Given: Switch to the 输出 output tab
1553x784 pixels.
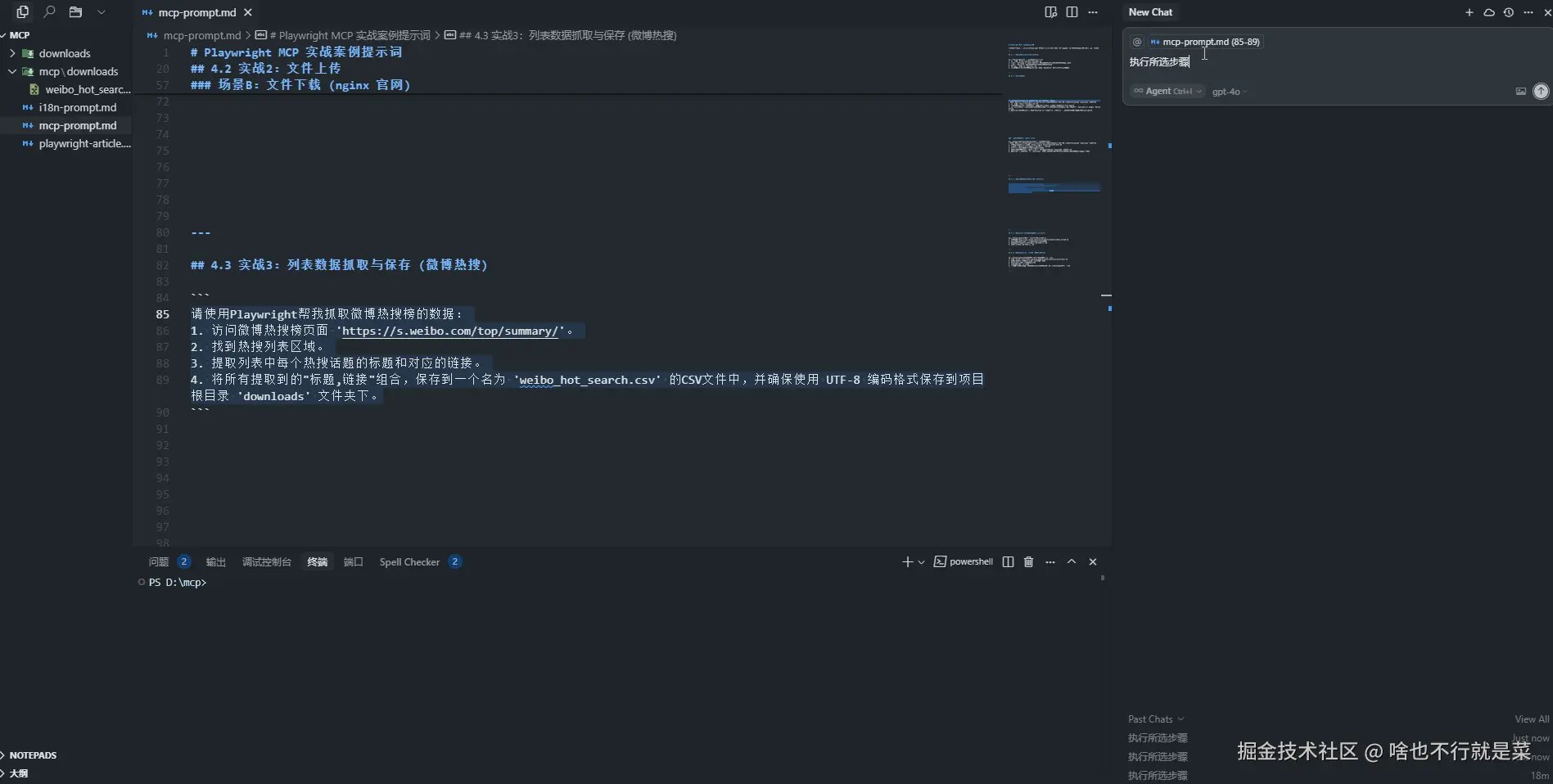Looking at the screenshot, I should click(x=215, y=561).
